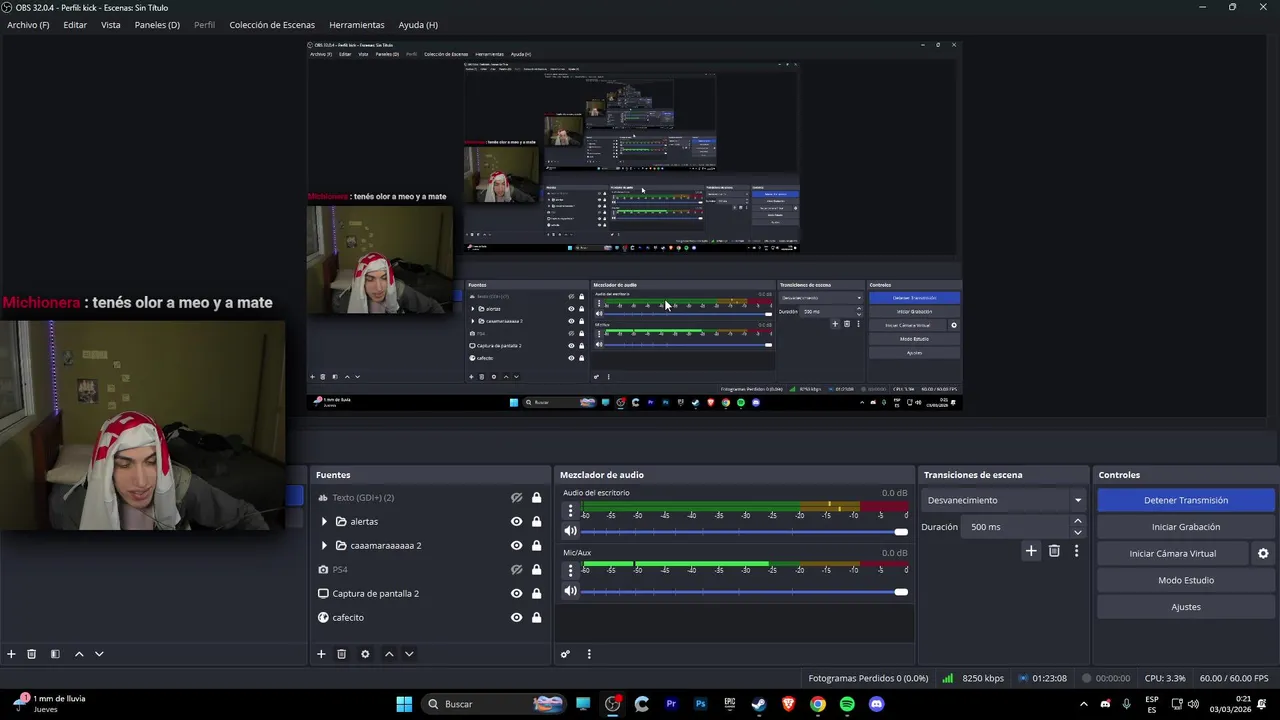
Task: Open source properties gear in Fuentes
Action: point(365,654)
